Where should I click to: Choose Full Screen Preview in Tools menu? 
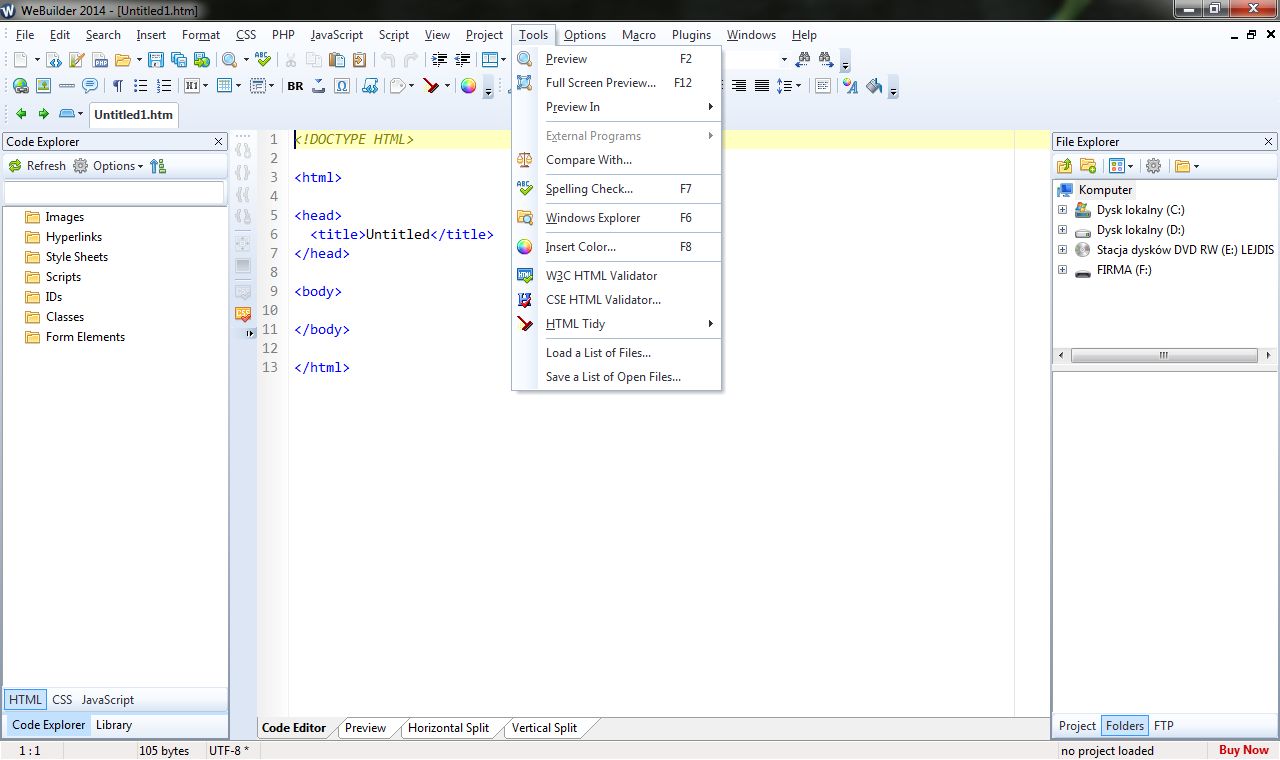tap(616, 83)
